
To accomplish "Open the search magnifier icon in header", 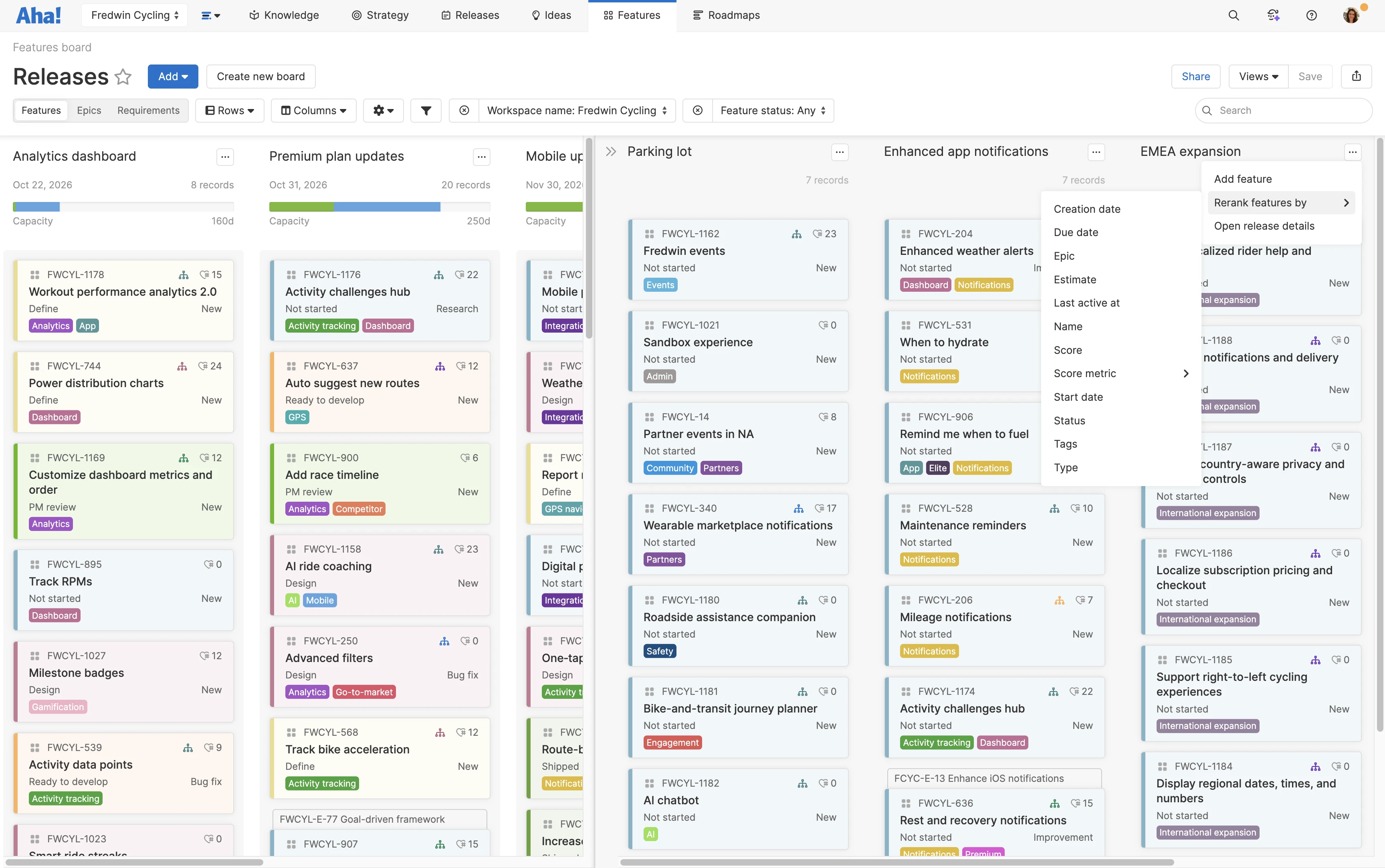I will click(x=1234, y=16).
